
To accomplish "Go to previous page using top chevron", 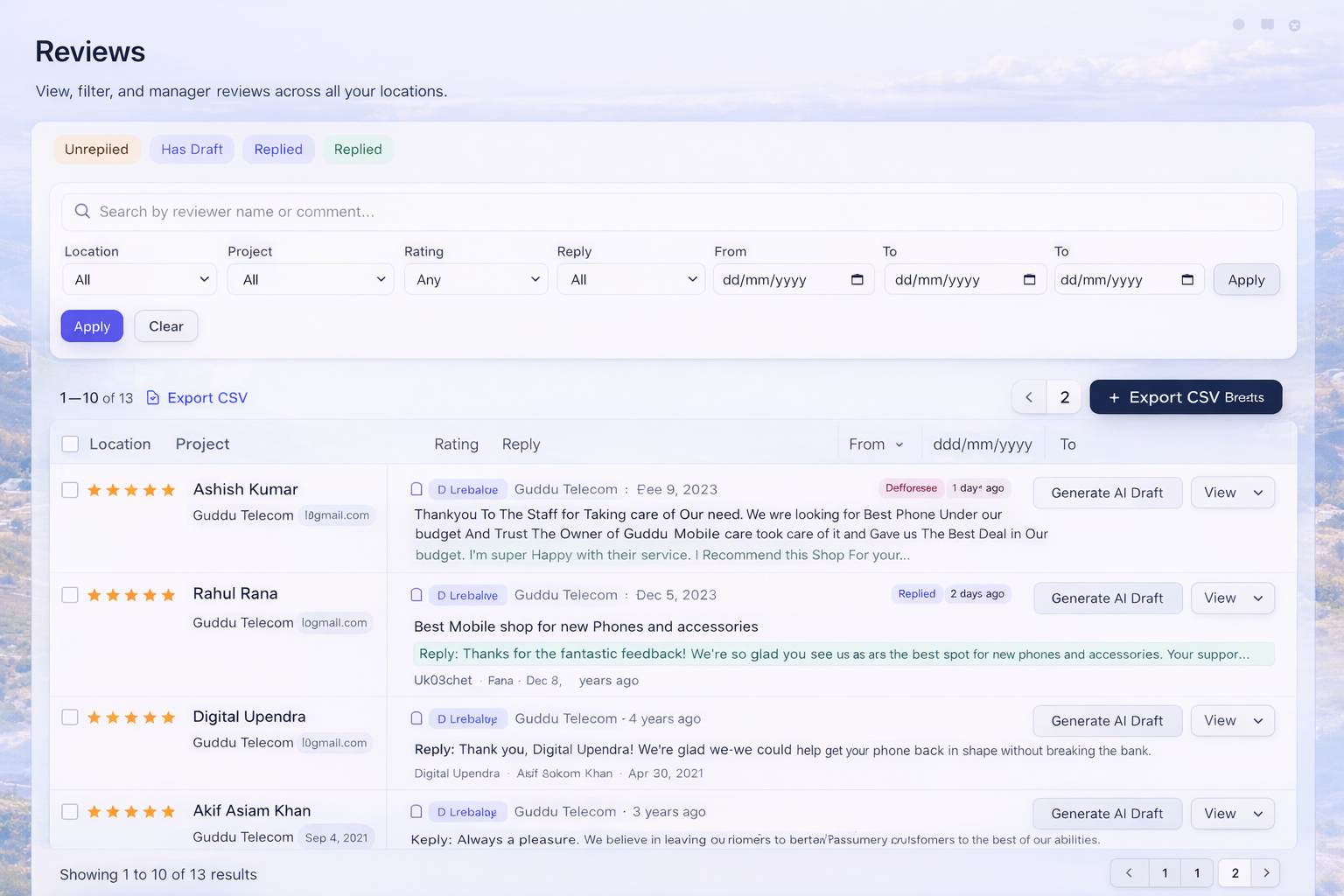I will point(1029,397).
